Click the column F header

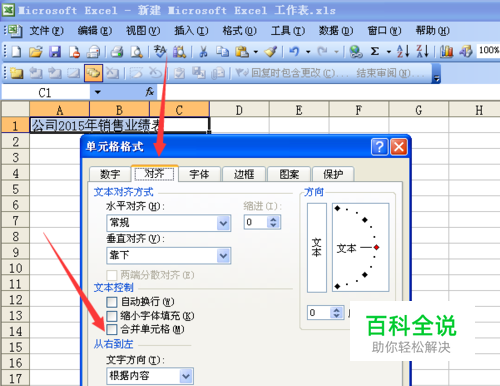pos(359,110)
